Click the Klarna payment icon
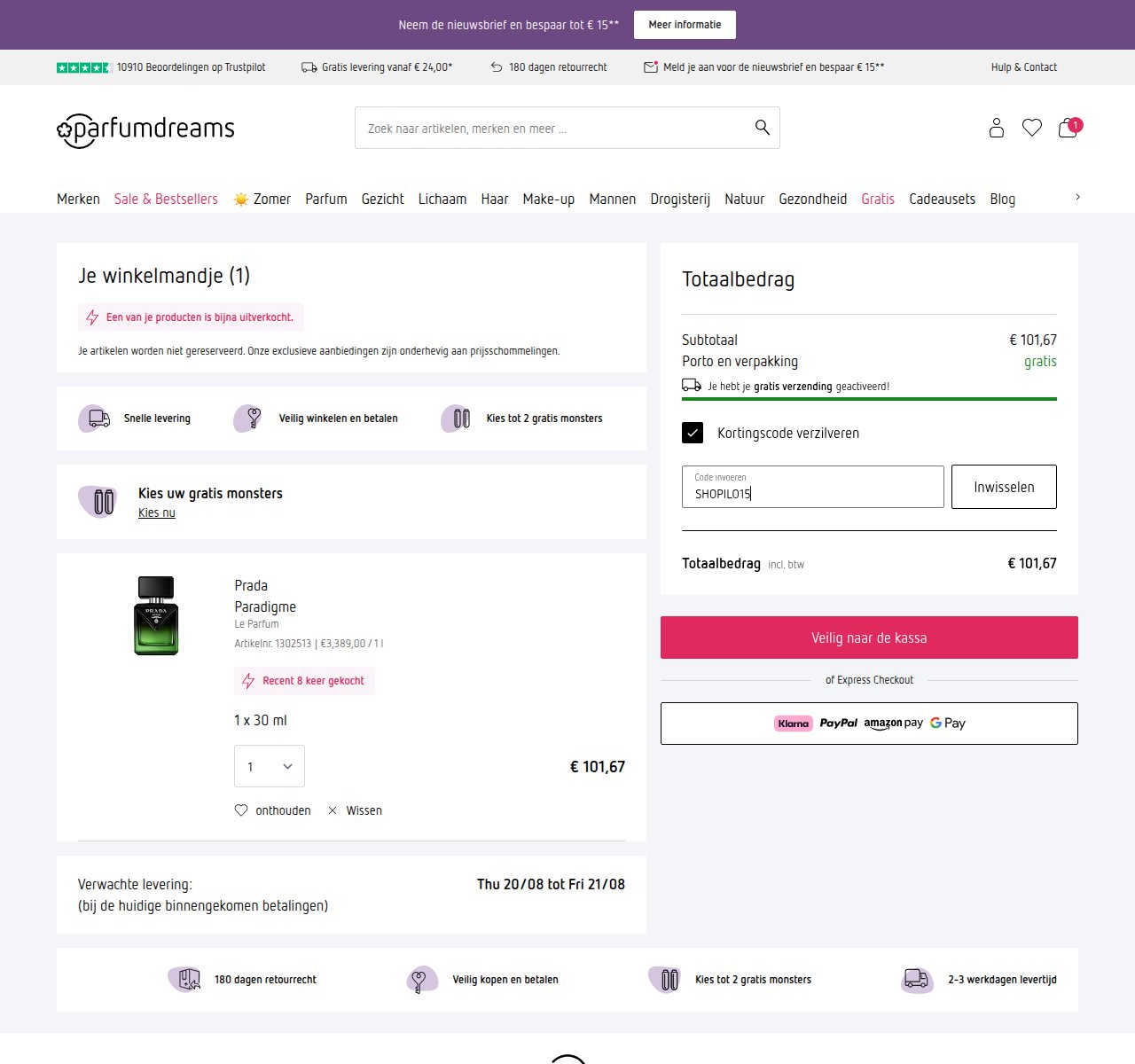1135x1064 pixels. [793, 724]
